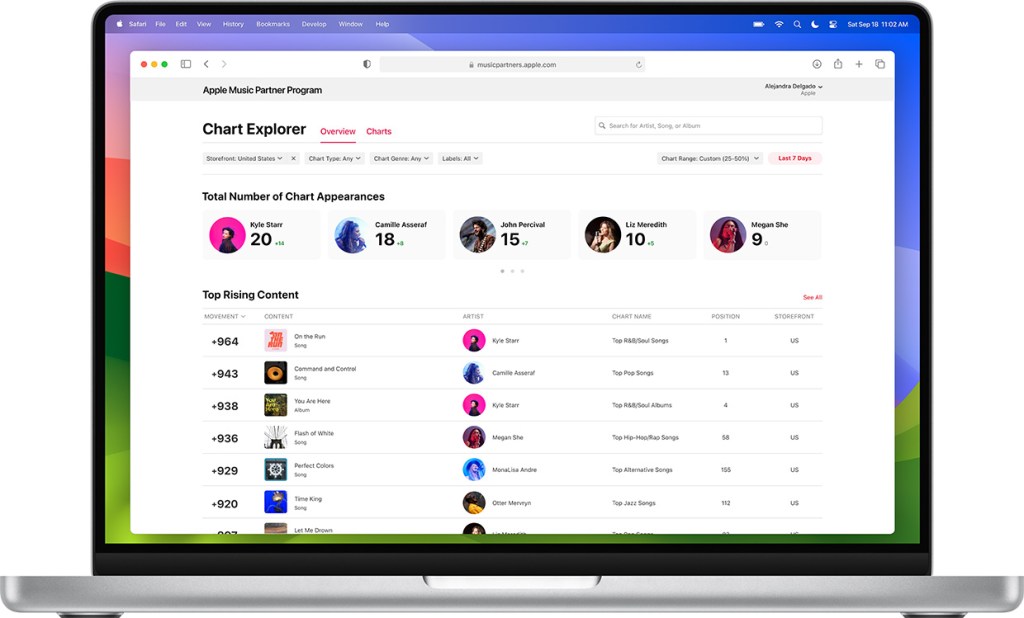Show Safari downloads
The height and width of the screenshot is (618, 1024).
pos(817,64)
